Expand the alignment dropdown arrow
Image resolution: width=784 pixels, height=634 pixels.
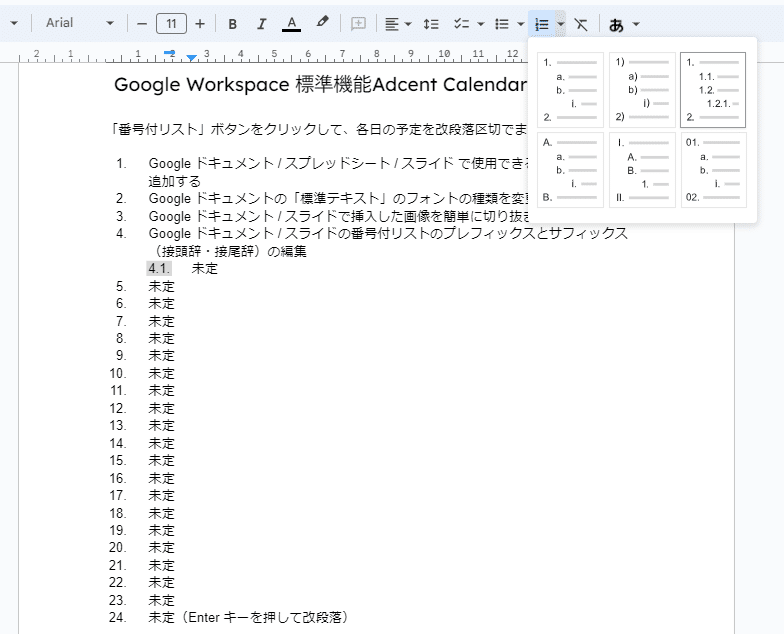click(408, 24)
